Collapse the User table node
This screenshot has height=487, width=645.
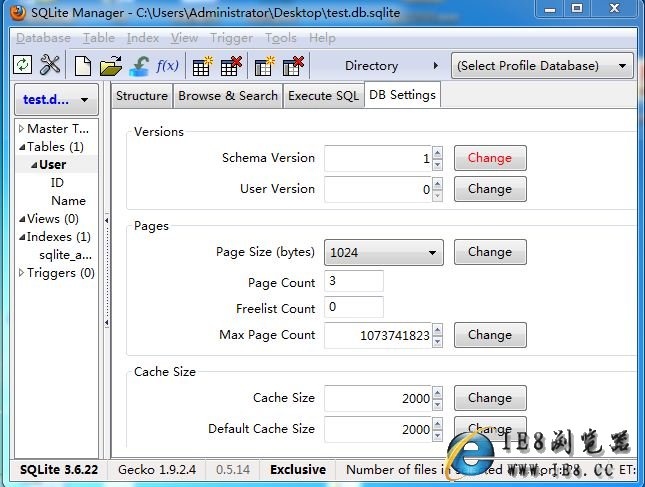coord(34,165)
